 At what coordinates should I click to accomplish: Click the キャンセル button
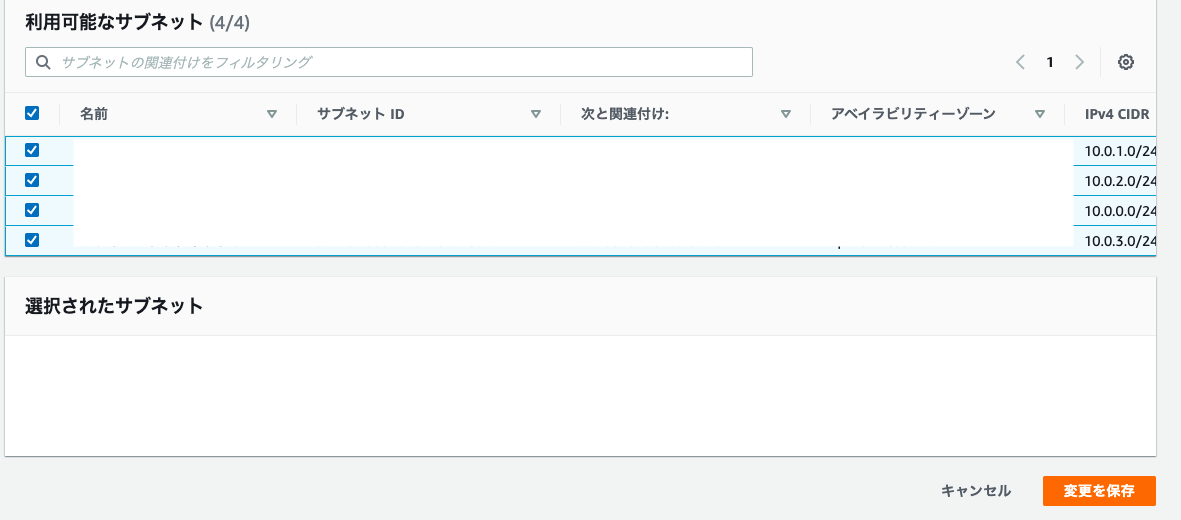point(975,491)
